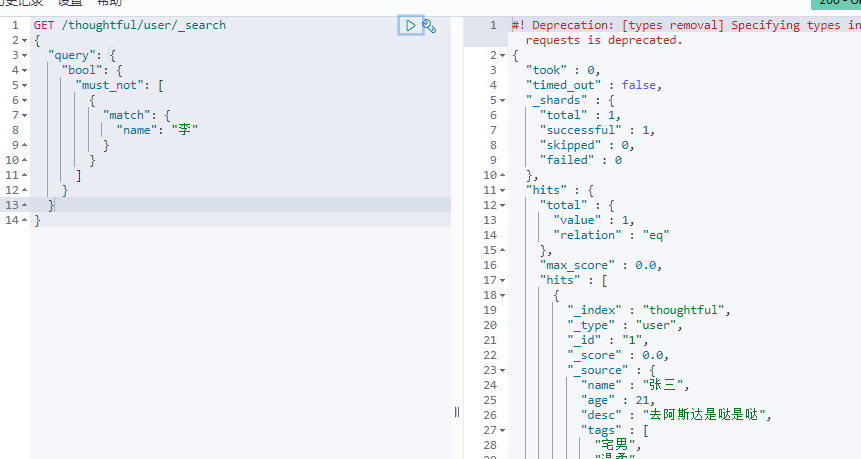
Task: Click the "query" key in the request
Action: pyautogui.click(x=71, y=55)
